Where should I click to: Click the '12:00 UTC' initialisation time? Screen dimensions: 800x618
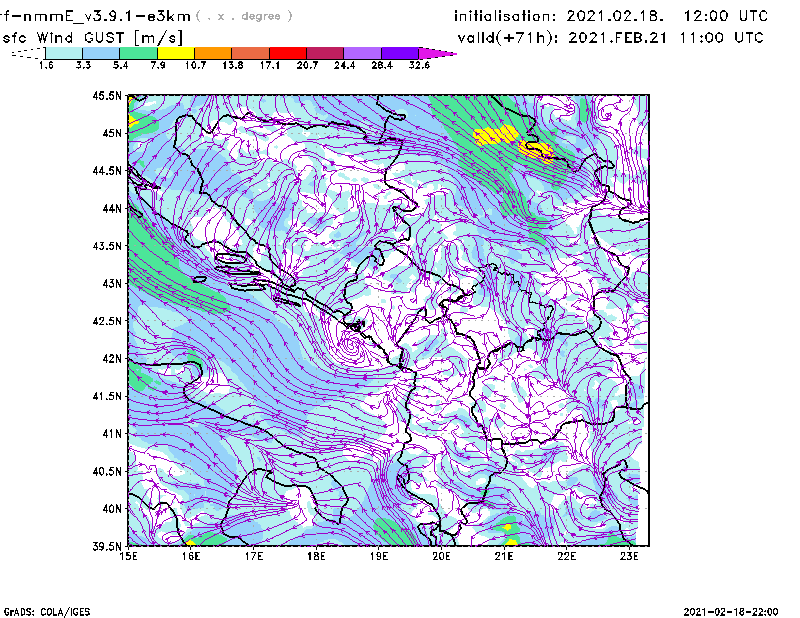pyautogui.click(x=726, y=16)
